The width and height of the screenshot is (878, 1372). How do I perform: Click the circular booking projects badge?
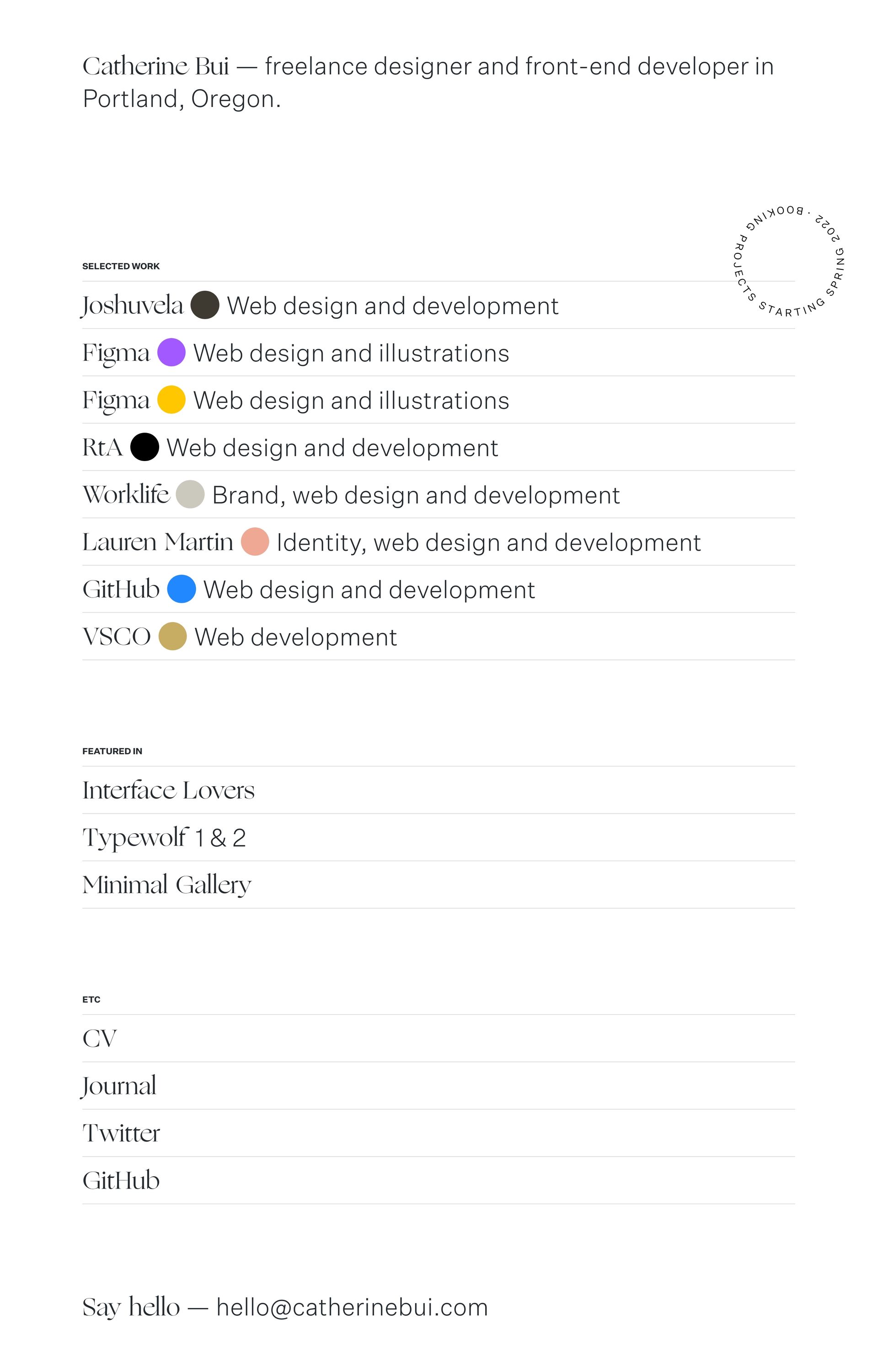pos(787,262)
